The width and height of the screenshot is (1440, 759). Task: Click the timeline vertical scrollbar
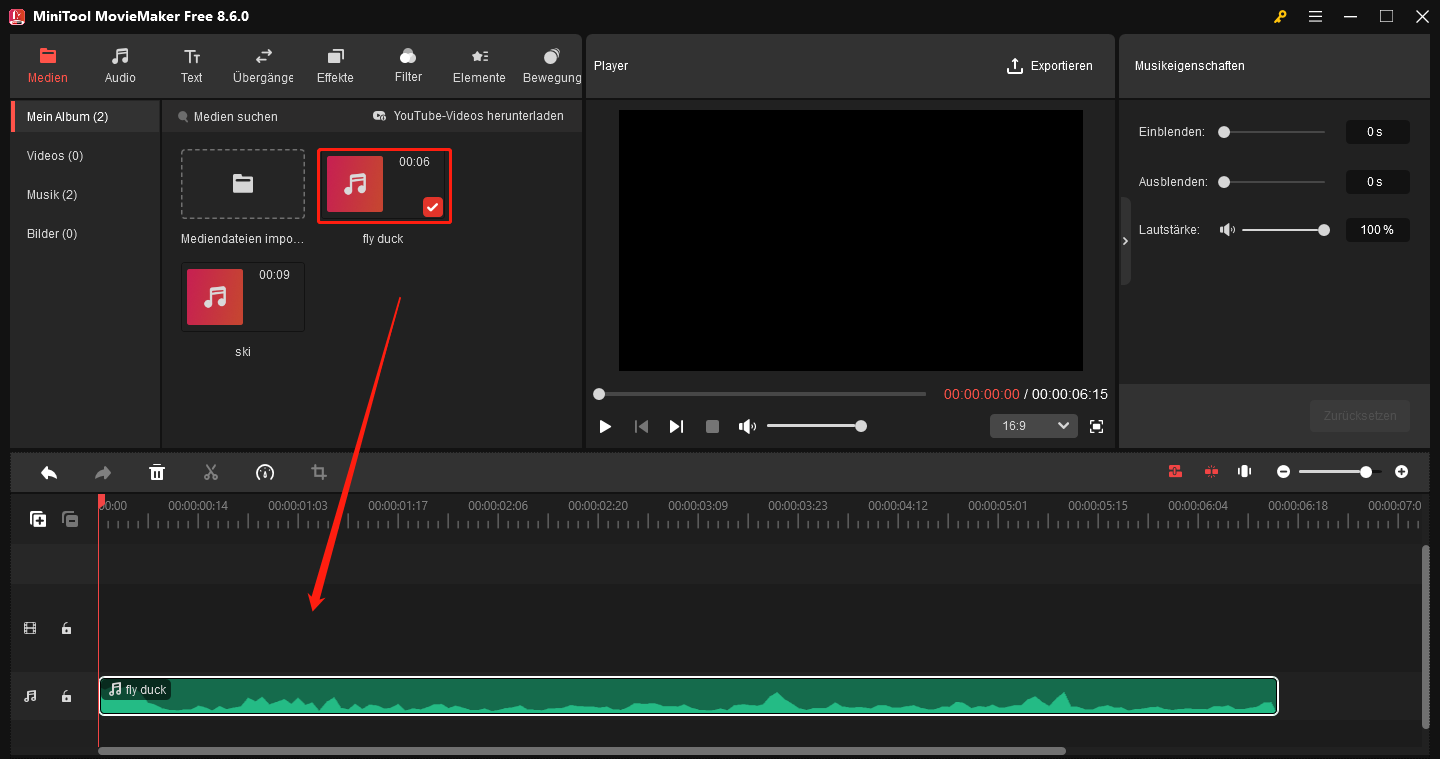point(1426,636)
